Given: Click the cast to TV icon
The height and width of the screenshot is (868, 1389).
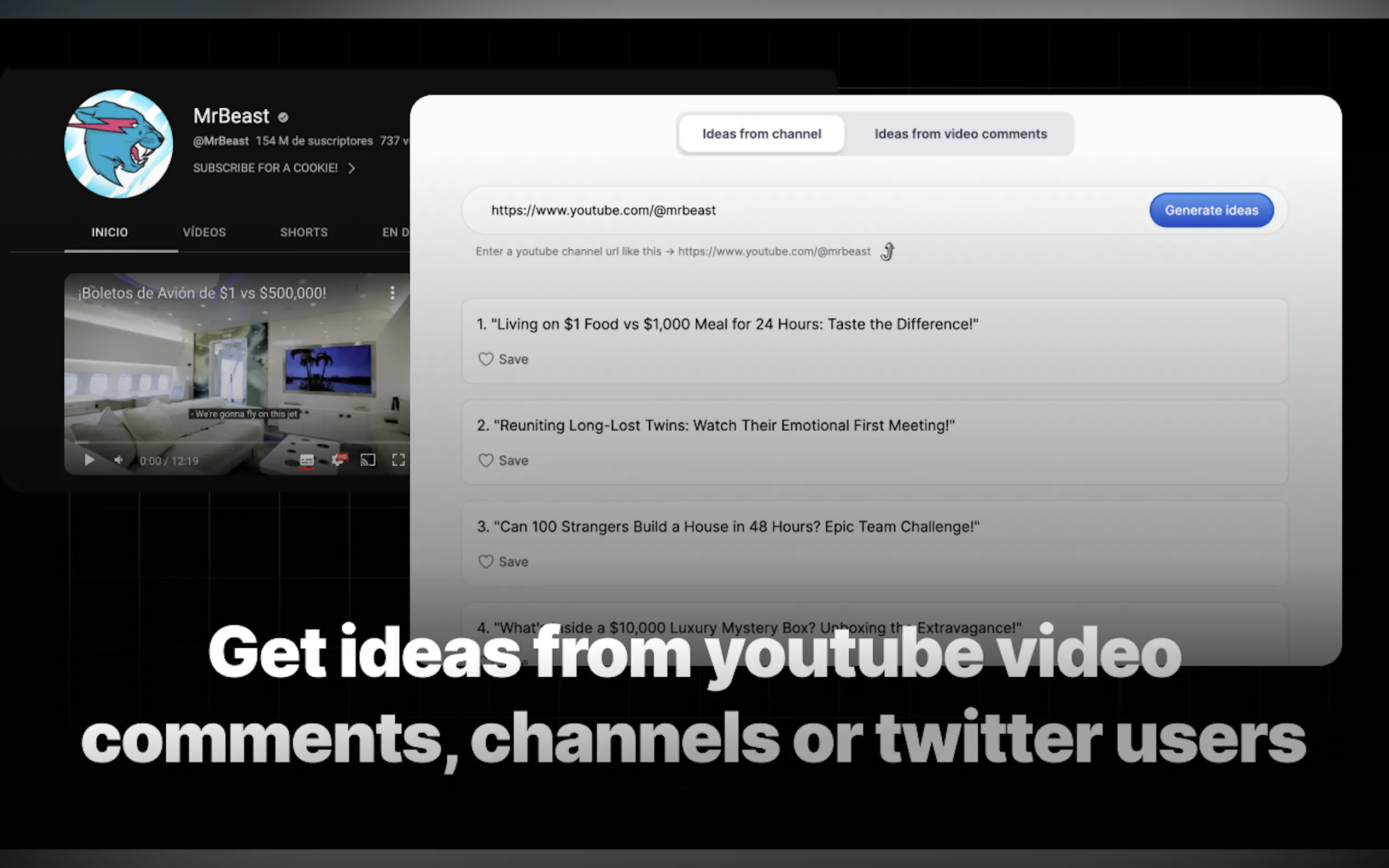Looking at the screenshot, I should click(x=367, y=460).
